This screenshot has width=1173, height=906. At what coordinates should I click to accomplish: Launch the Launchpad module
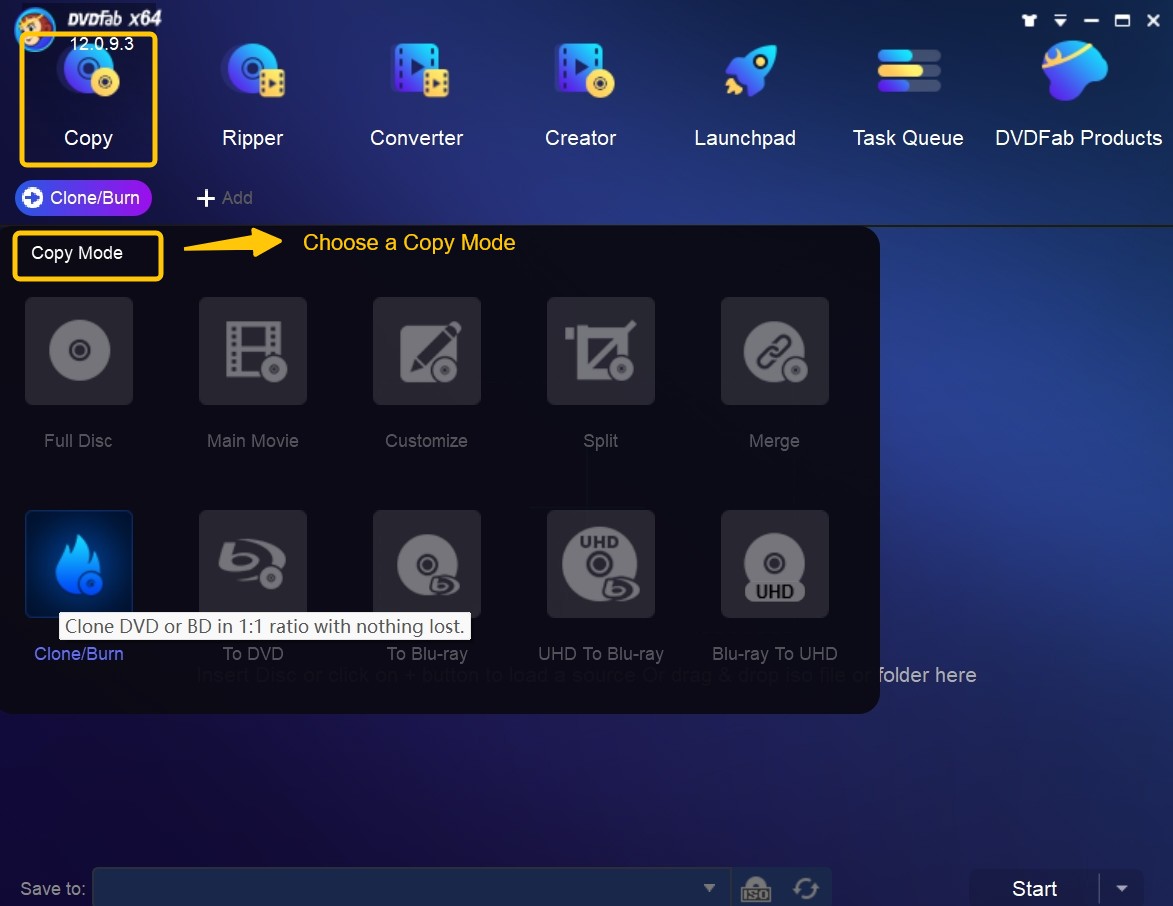click(x=745, y=96)
